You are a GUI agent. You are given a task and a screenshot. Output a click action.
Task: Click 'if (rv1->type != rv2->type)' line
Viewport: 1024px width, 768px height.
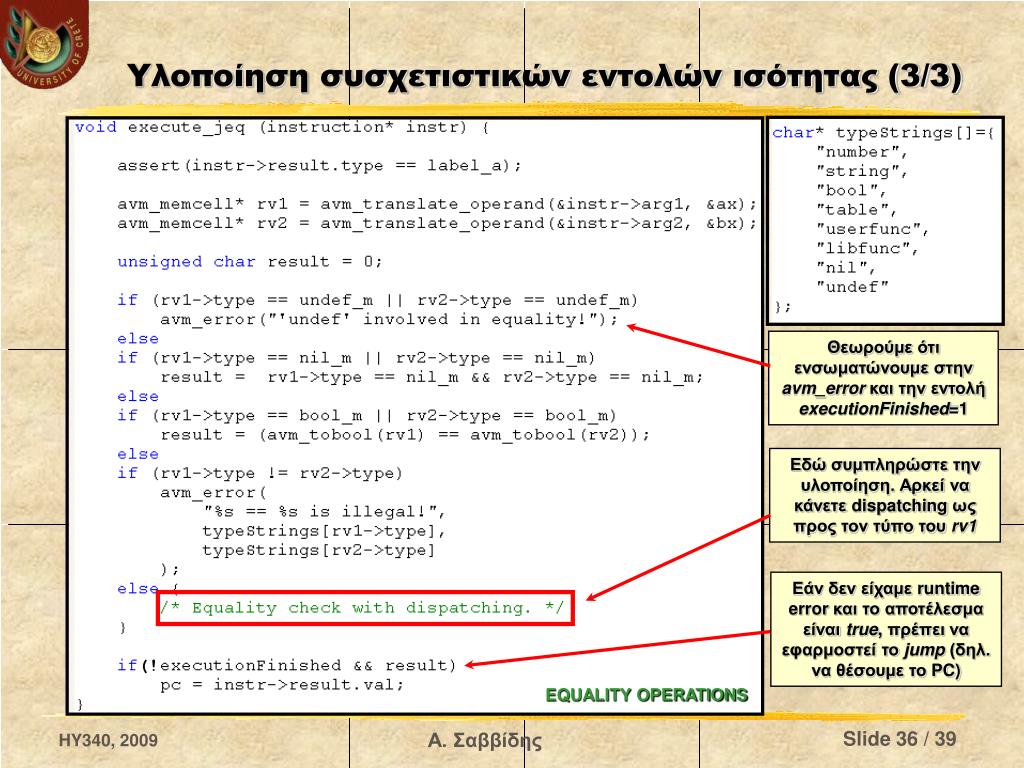260,473
